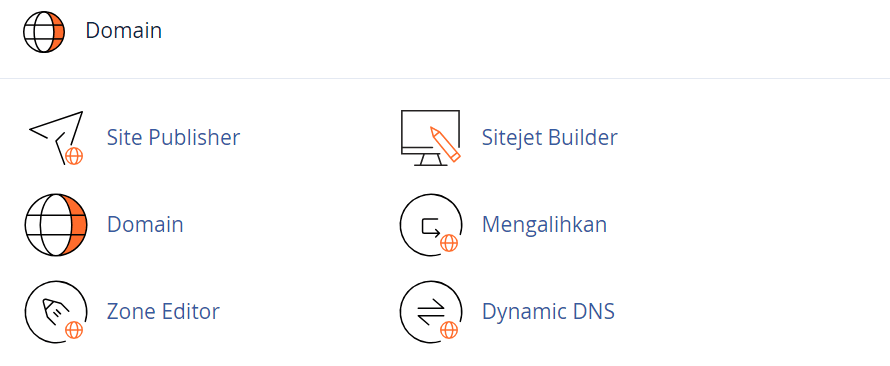890x366 pixels.
Task: Click the orange globe badge on Mengalihkan
Action: click(448, 243)
